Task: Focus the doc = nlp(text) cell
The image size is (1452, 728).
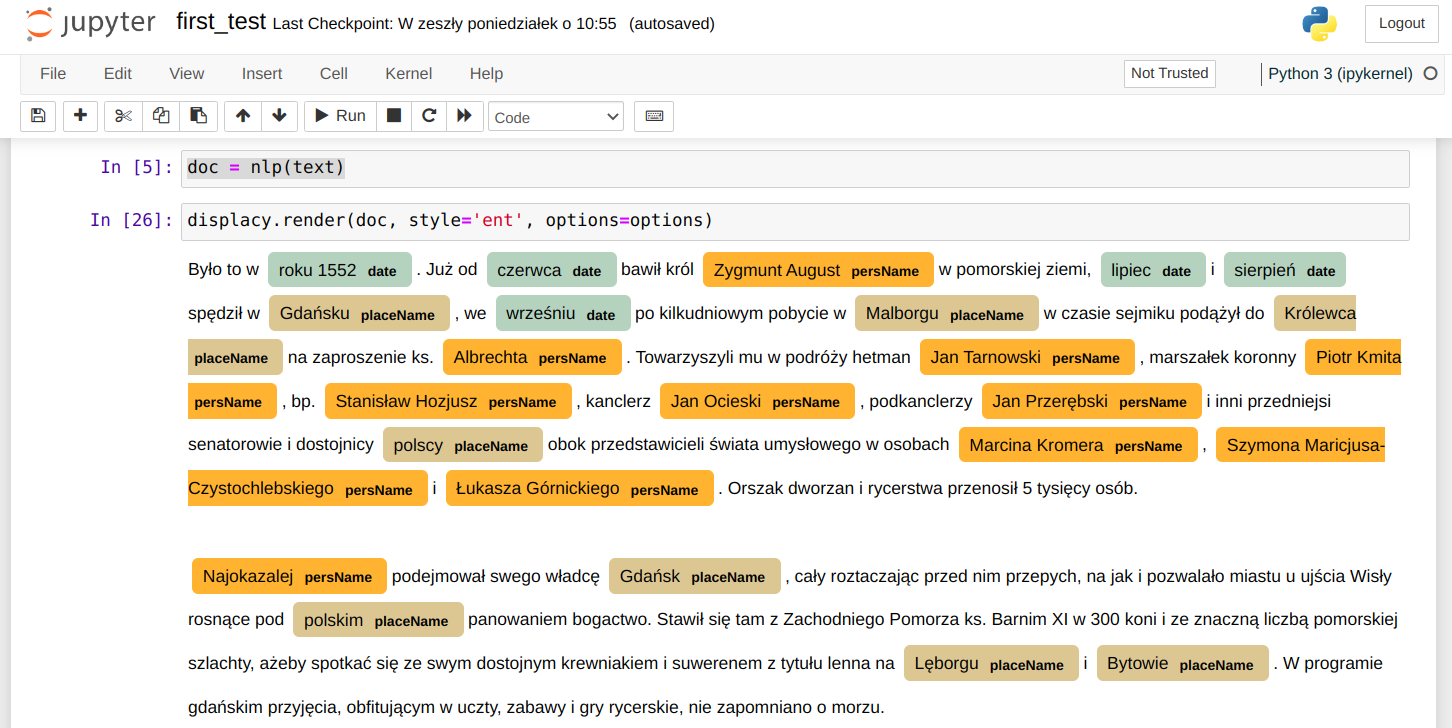Action: tap(795, 168)
